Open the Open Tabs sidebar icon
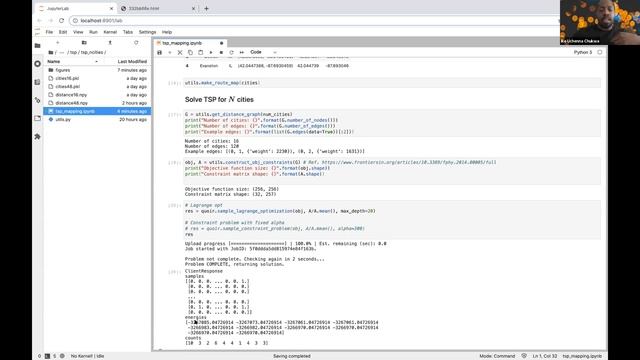This screenshot has height=360, width=640. point(38,118)
